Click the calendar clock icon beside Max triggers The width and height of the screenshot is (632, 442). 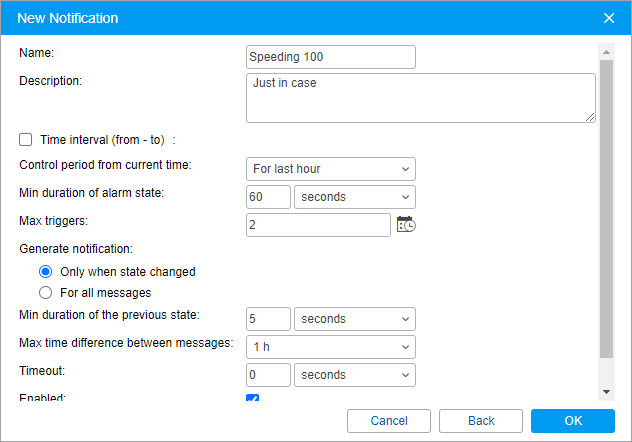coord(406,225)
